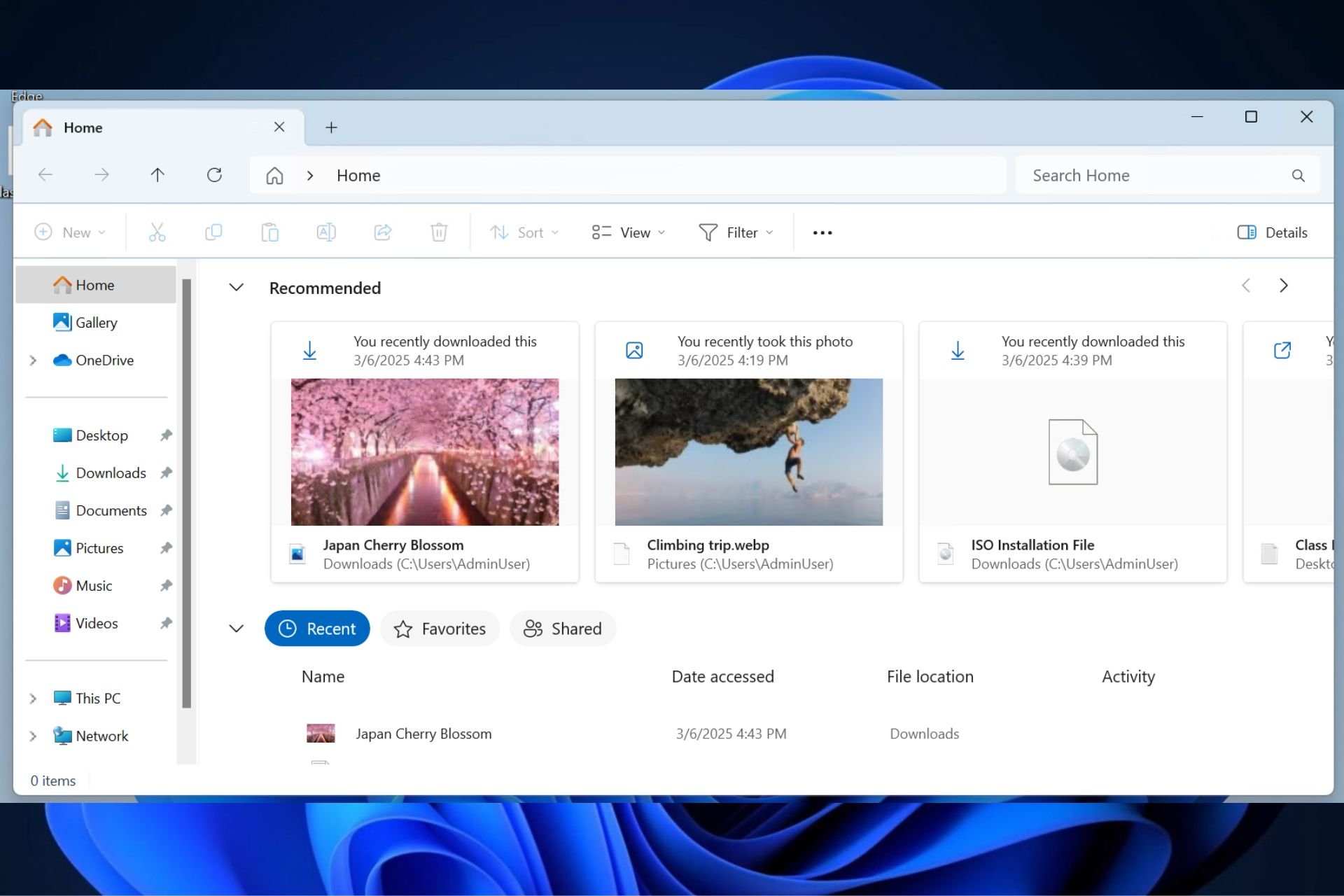The height and width of the screenshot is (896, 1344).
Task: Click the Delete trash can icon
Action: click(439, 232)
